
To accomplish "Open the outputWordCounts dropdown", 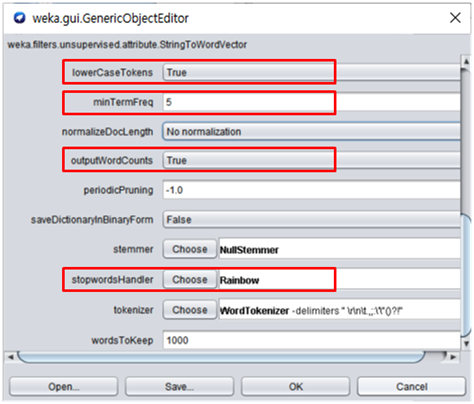I will 312,161.
